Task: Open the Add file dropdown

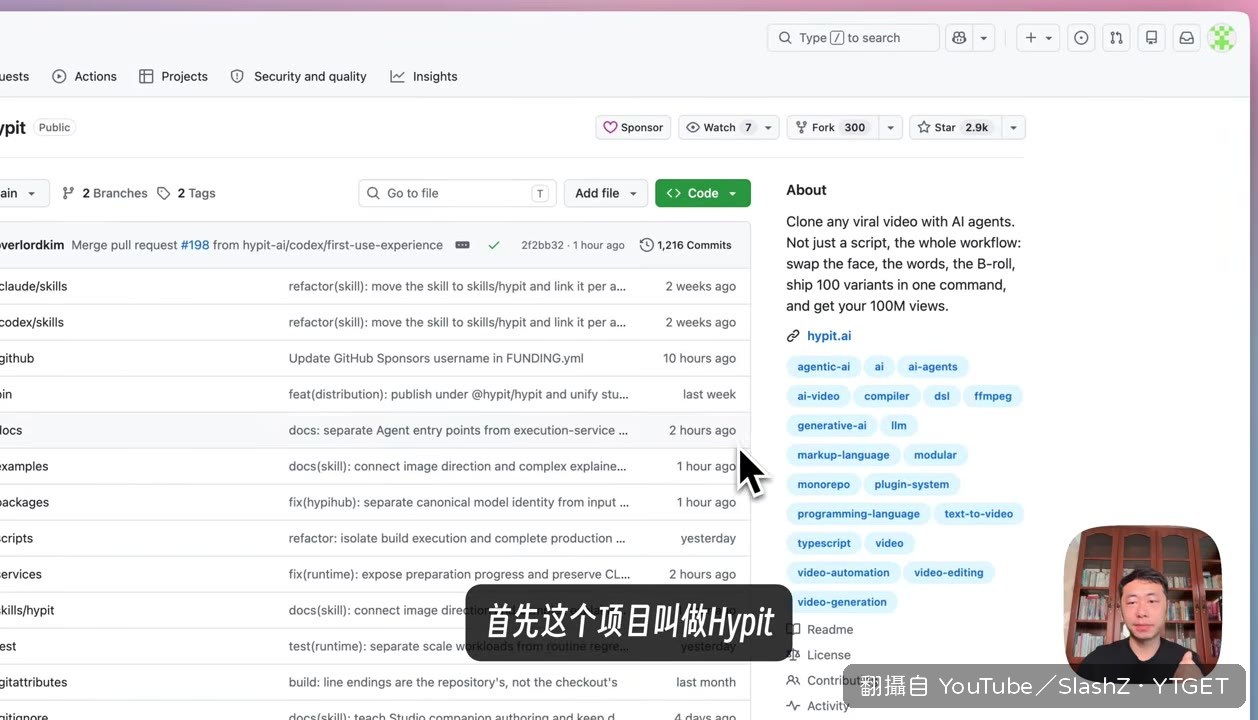Action: pyautogui.click(x=606, y=193)
